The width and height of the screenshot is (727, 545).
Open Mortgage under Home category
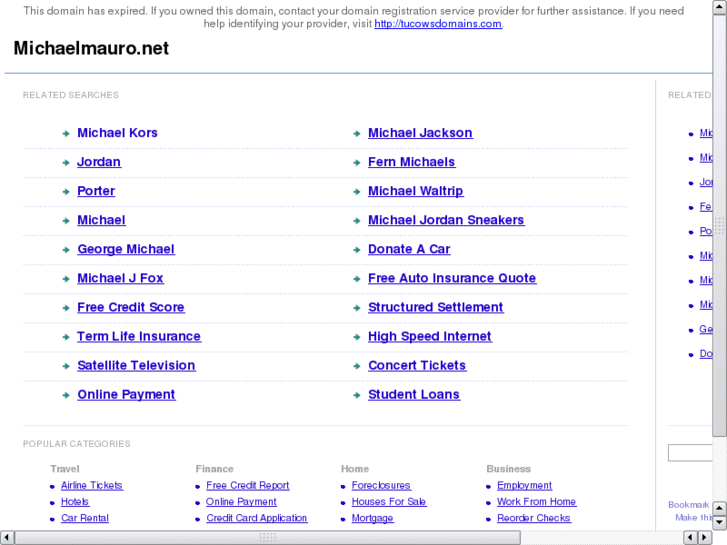pyautogui.click(x=372, y=518)
